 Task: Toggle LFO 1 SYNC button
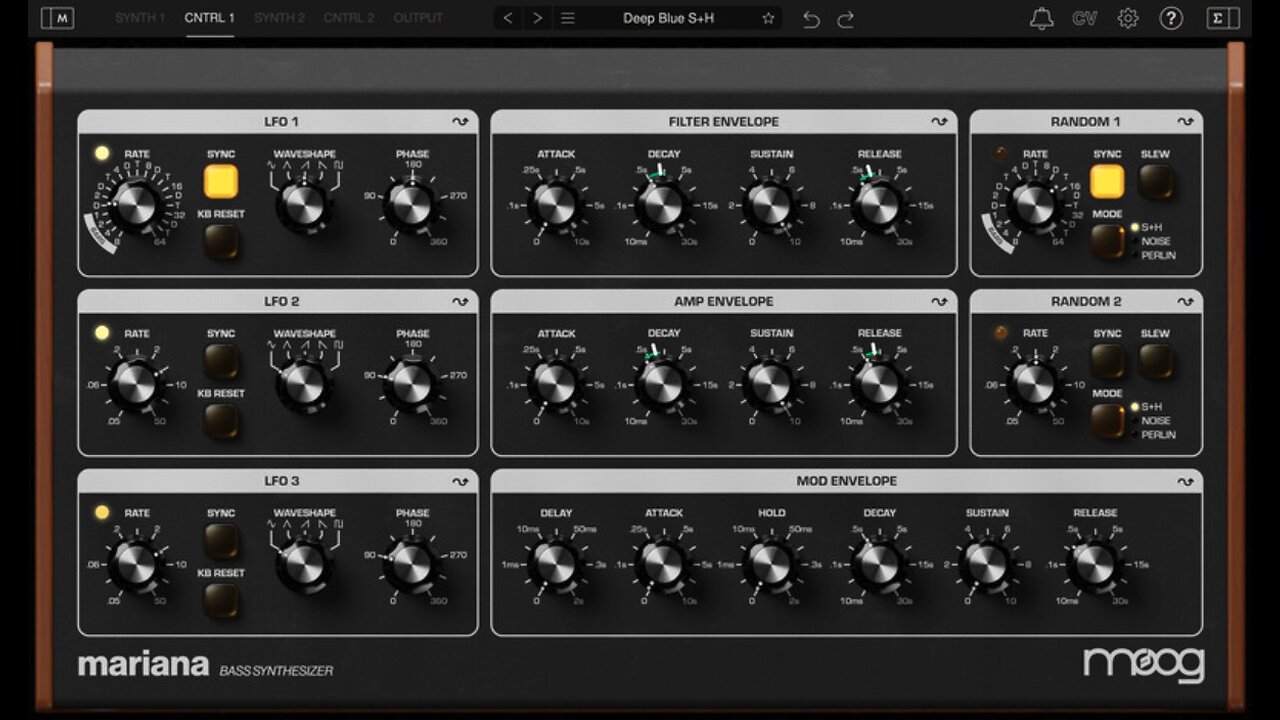click(221, 181)
